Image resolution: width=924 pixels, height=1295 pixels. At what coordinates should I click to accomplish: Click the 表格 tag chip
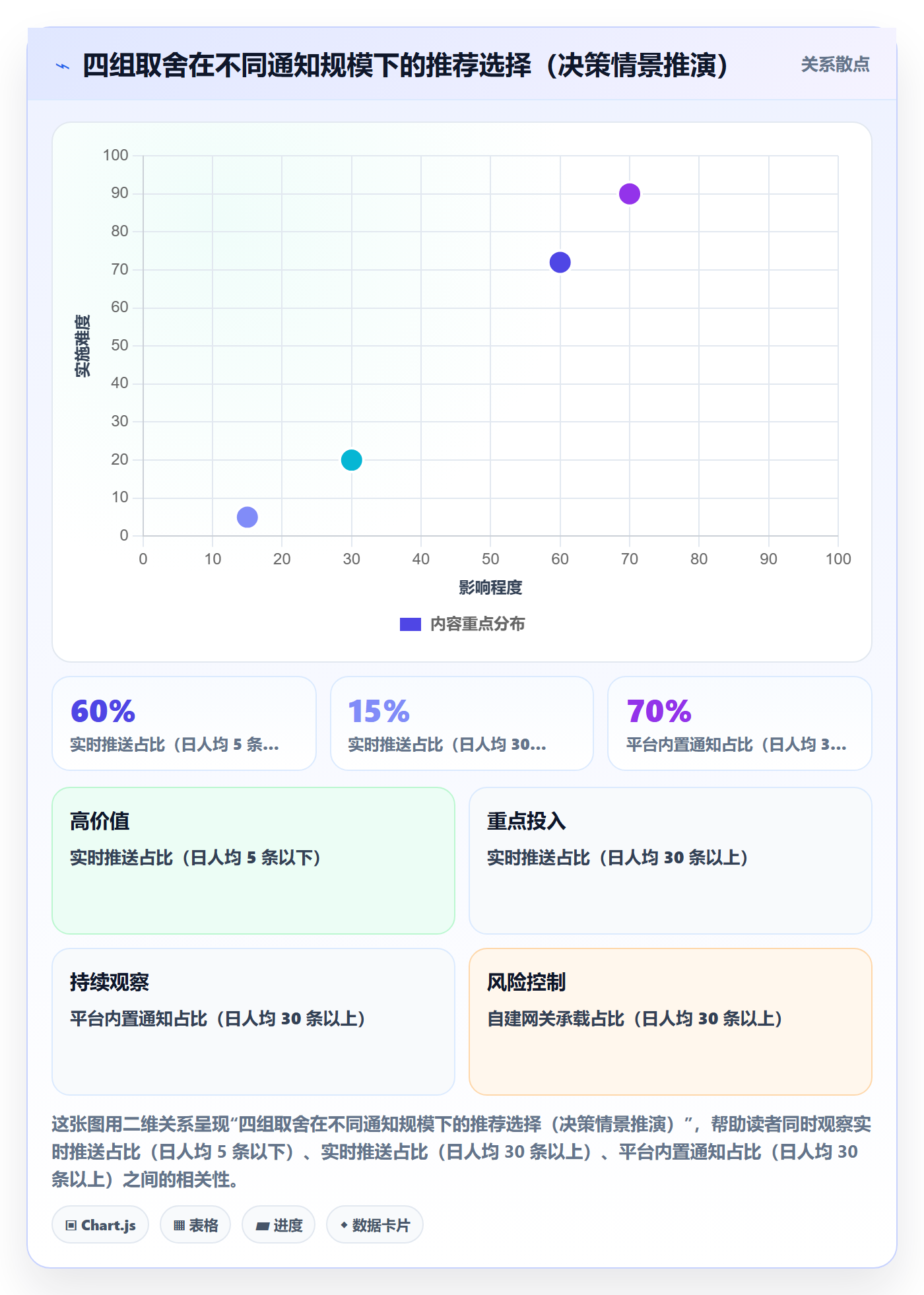tap(195, 1225)
